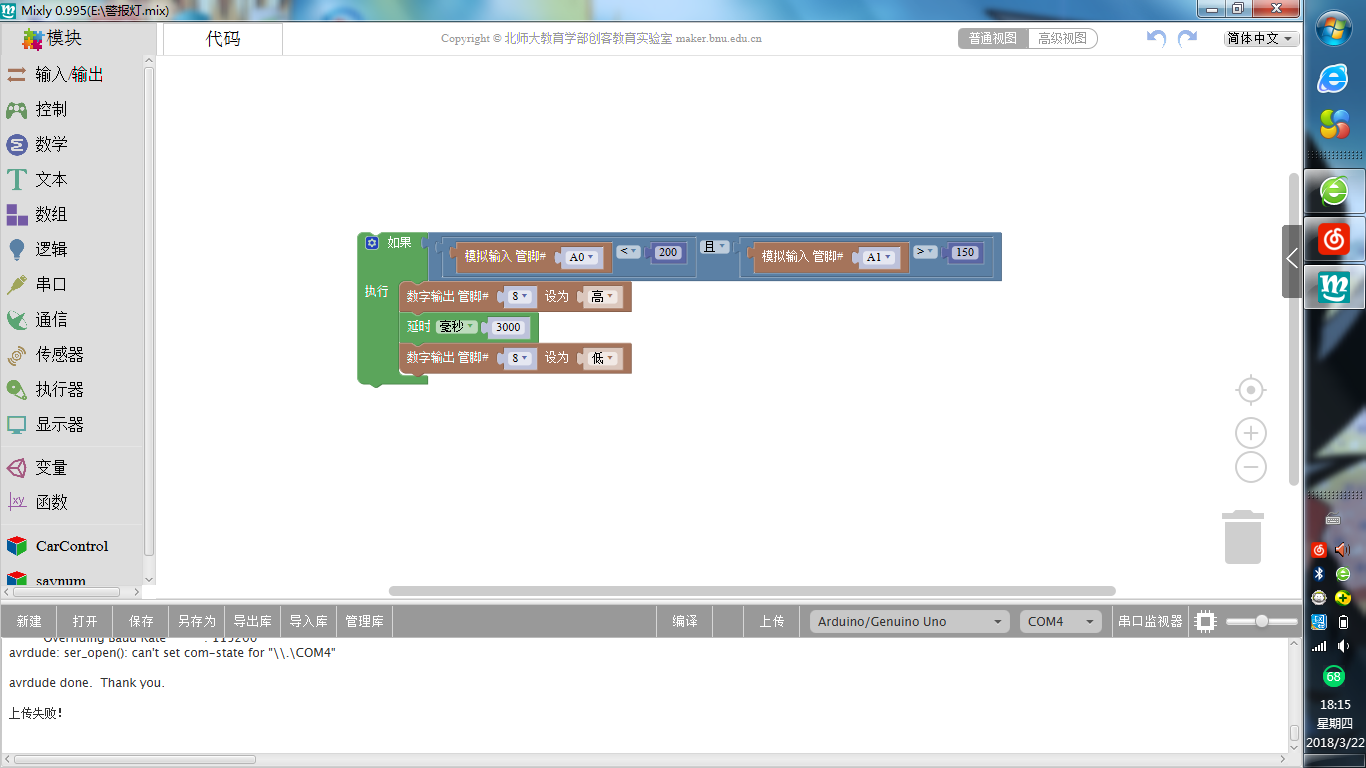
Task: Click the 编译 button
Action: coord(685,621)
